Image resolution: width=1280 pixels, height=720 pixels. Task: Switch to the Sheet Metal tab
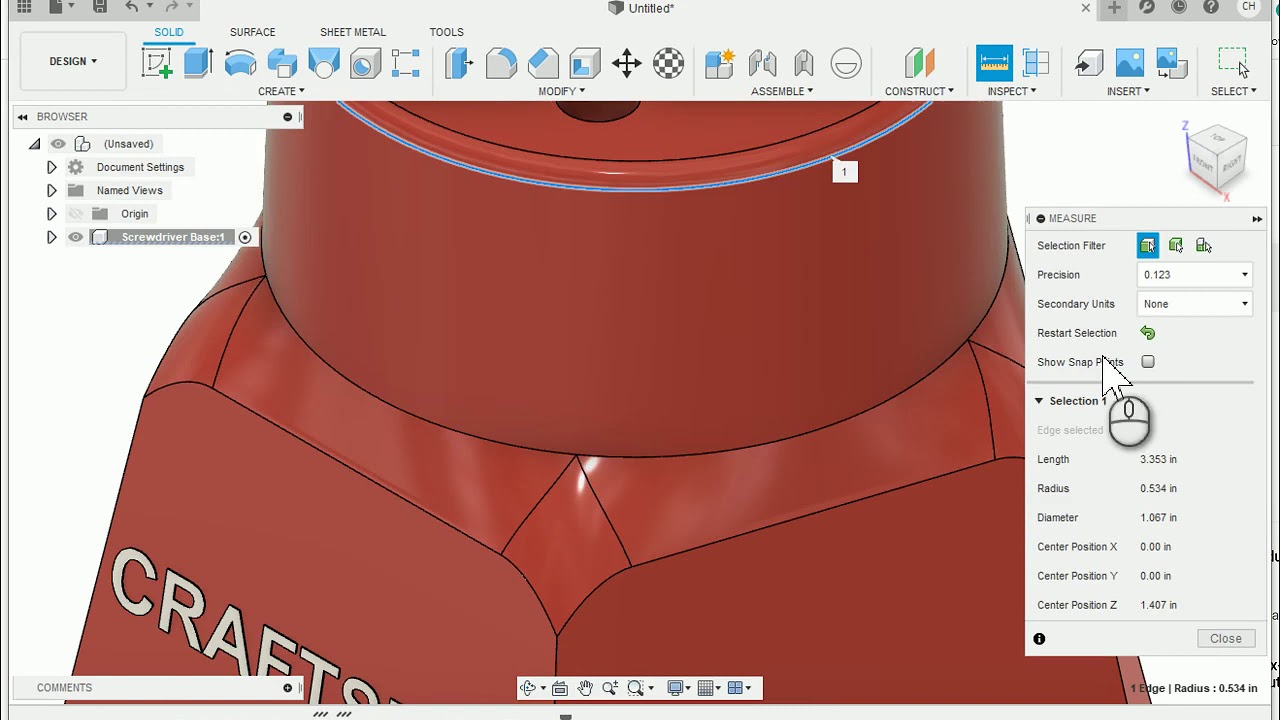pos(352,32)
